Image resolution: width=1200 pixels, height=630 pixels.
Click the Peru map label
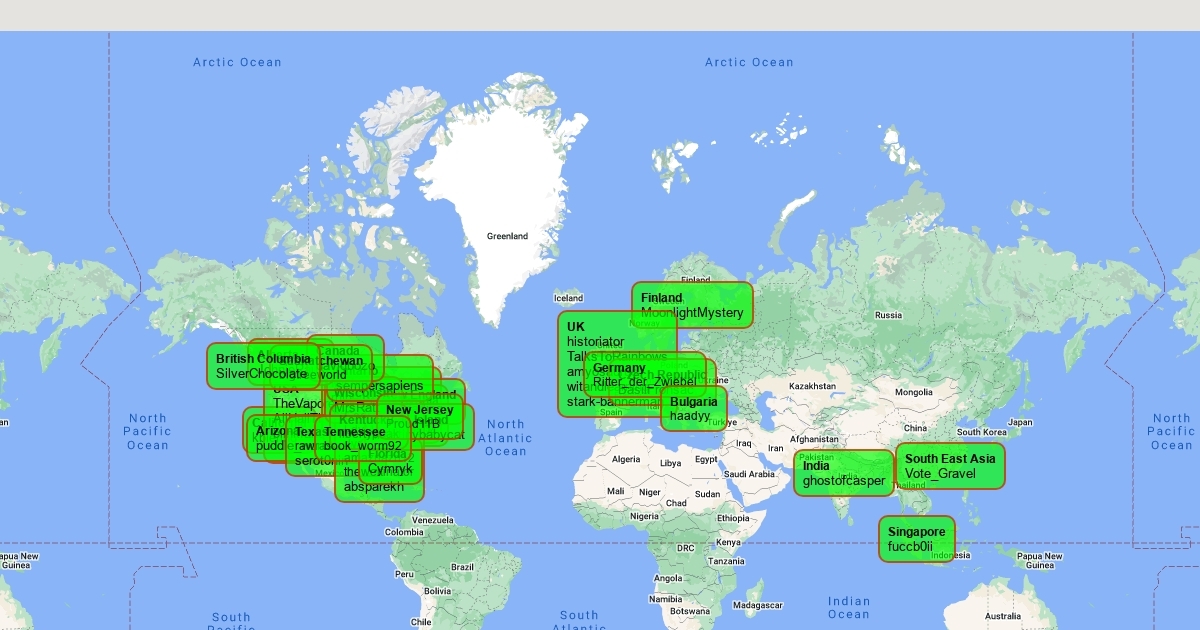(x=404, y=574)
